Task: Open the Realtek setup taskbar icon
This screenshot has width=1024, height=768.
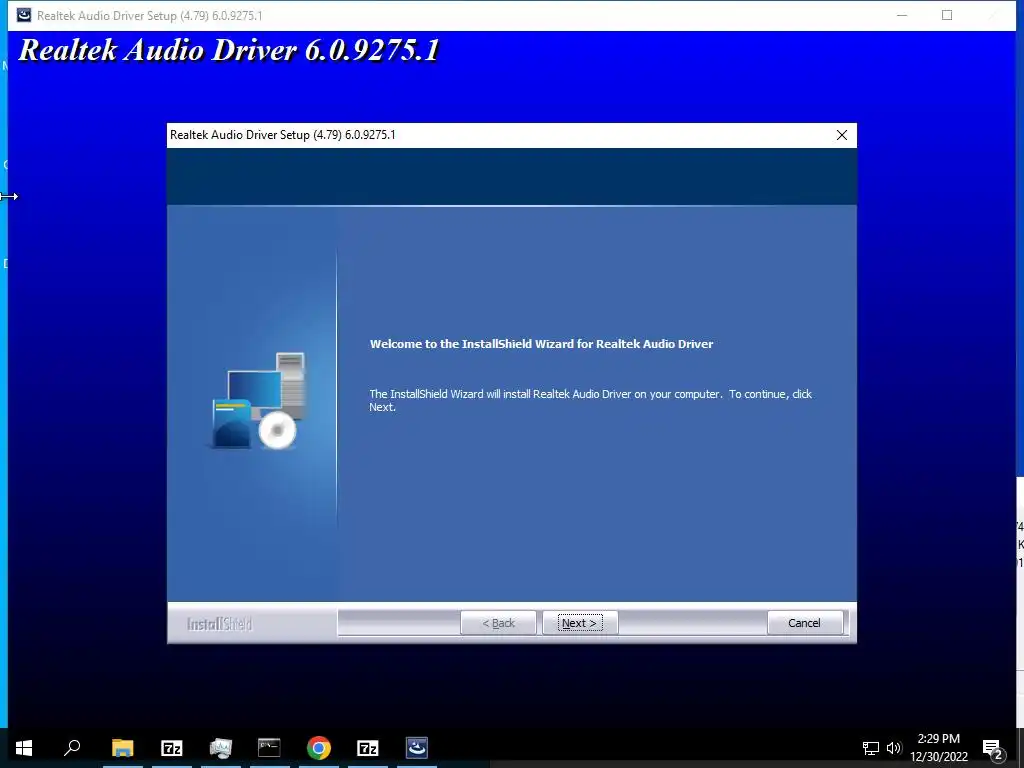Action: tap(417, 748)
